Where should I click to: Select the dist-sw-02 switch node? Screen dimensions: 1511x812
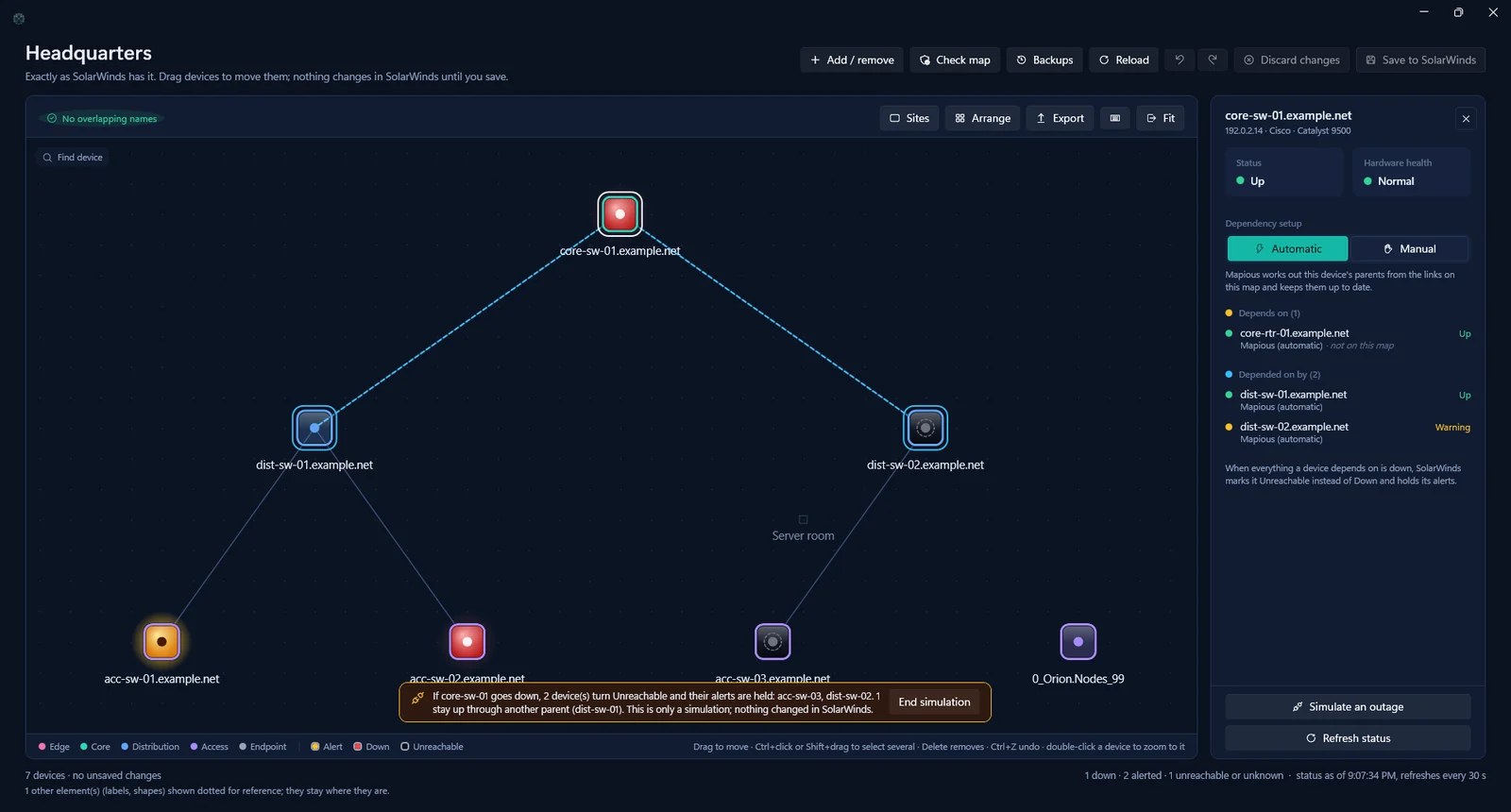925,428
